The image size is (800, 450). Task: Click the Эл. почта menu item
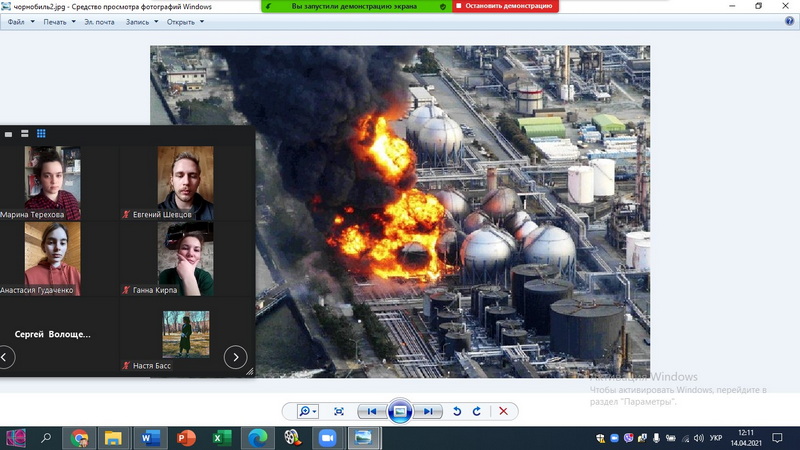[x=98, y=21]
